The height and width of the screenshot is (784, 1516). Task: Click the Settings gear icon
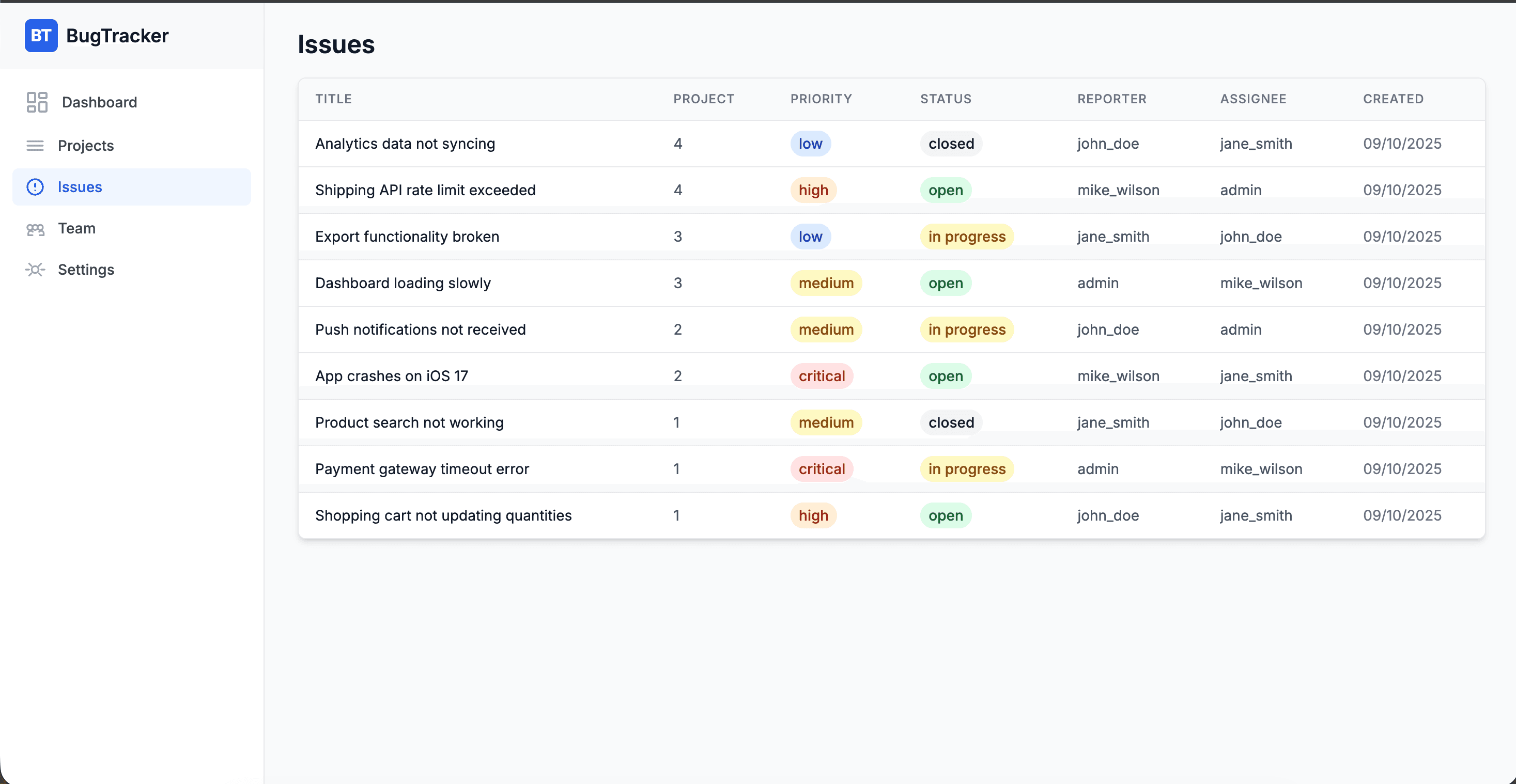35,270
